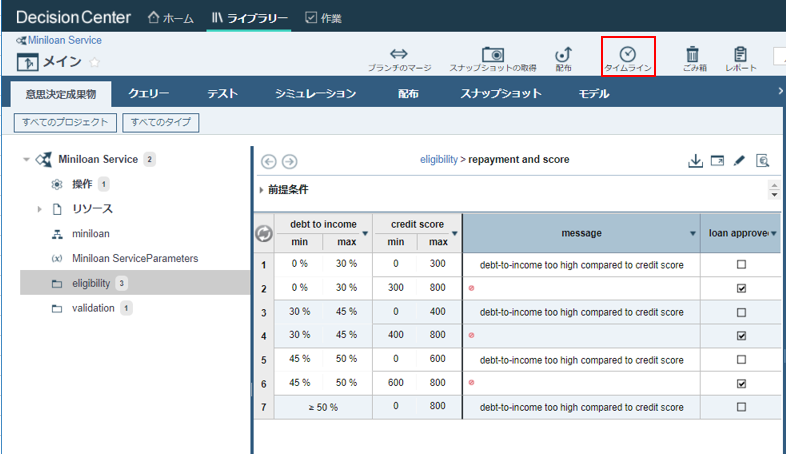The image size is (786, 454).
Task: Click the ruleflow icon beside miniloan
Action: [57, 234]
